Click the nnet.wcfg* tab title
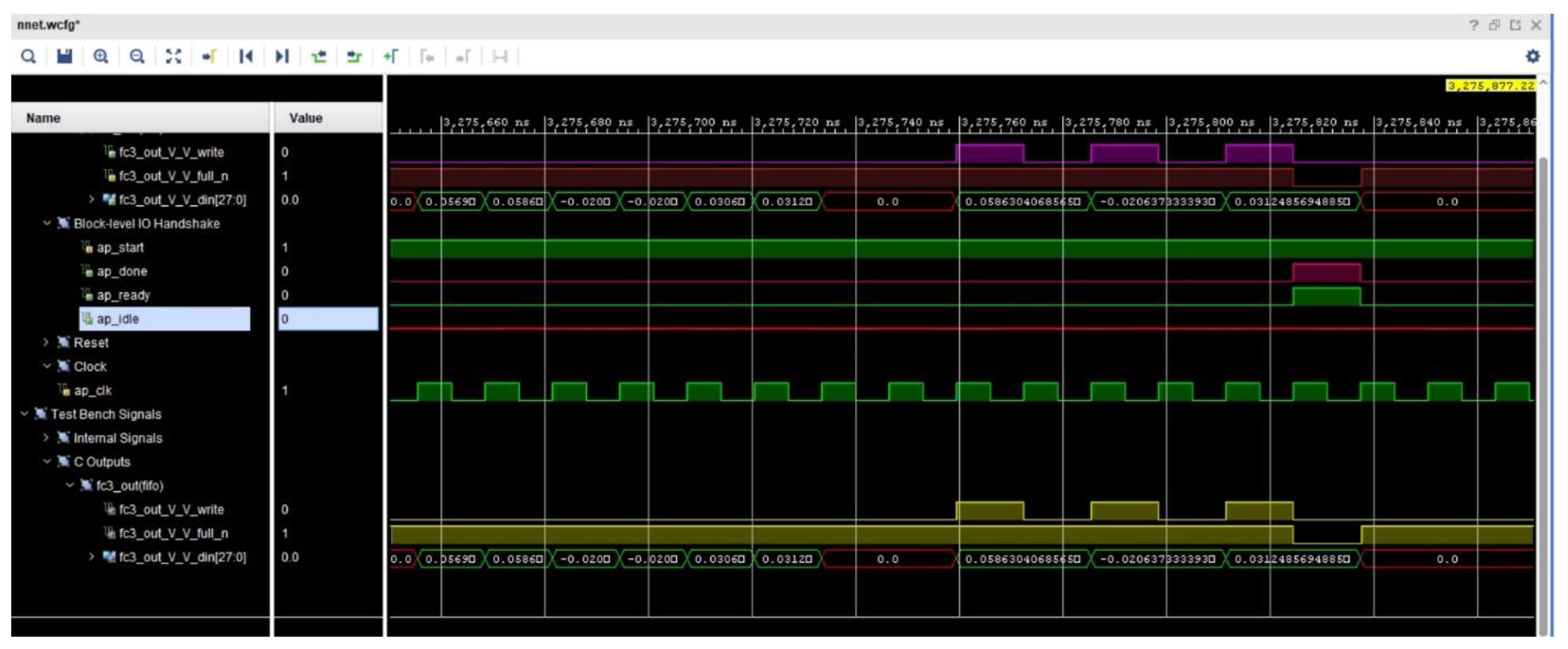The height and width of the screenshot is (649, 1568). 48,25
